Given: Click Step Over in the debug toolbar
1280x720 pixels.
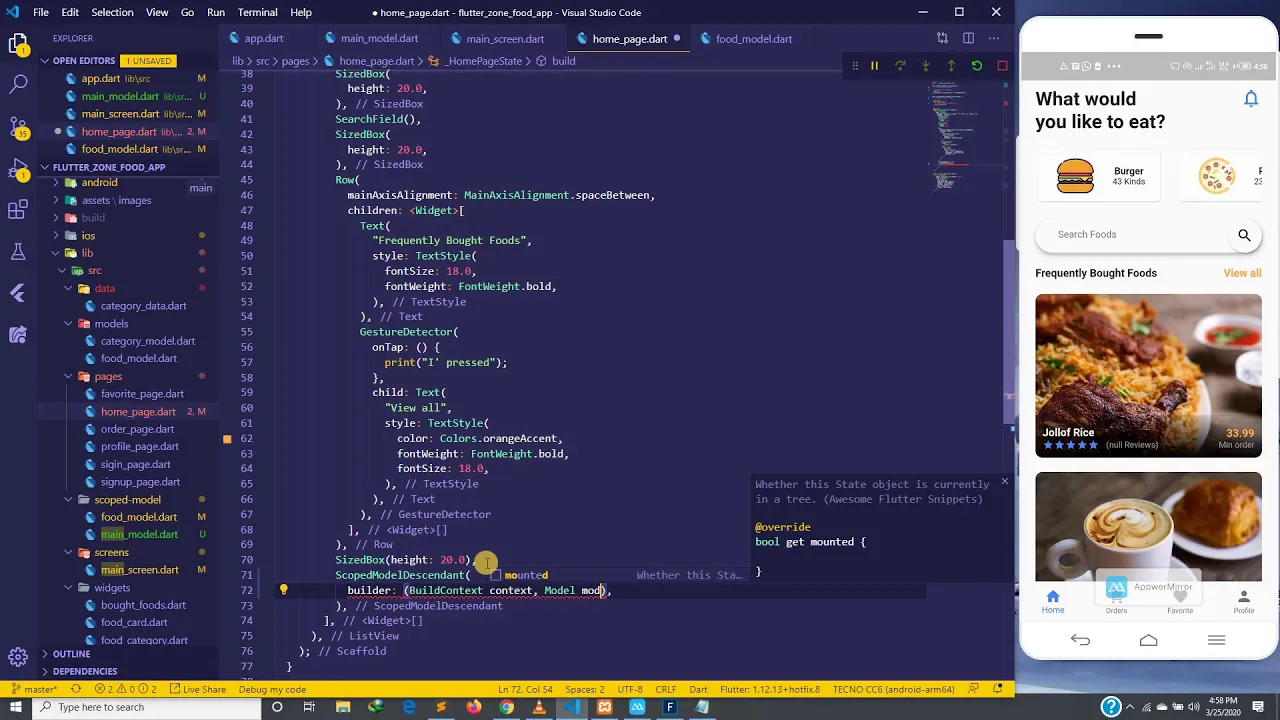Looking at the screenshot, I should point(900,66).
